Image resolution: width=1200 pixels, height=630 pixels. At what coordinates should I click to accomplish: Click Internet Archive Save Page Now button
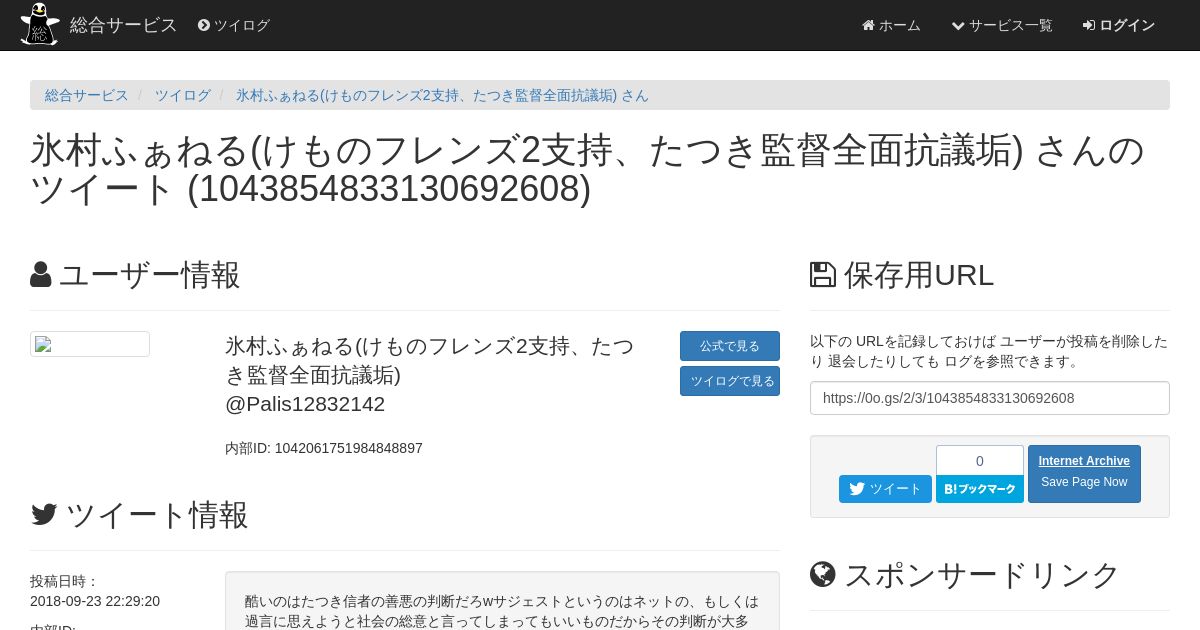(x=1084, y=473)
